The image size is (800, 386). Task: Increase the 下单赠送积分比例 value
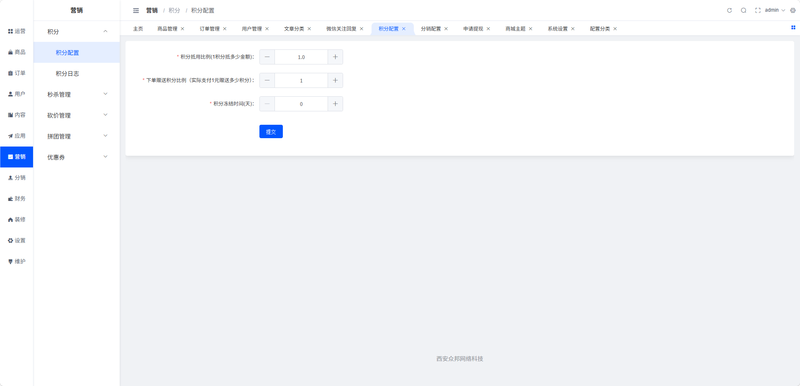335,81
